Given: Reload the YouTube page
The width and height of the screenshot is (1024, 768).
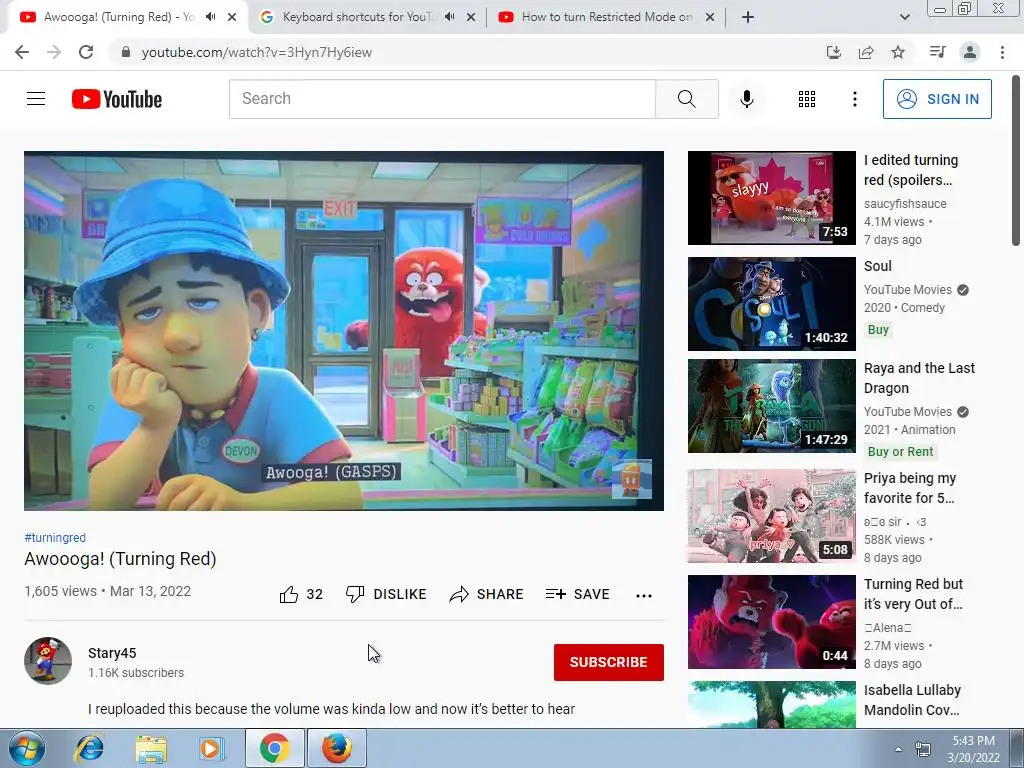Looking at the screenshot, I should tap(86, 52).
